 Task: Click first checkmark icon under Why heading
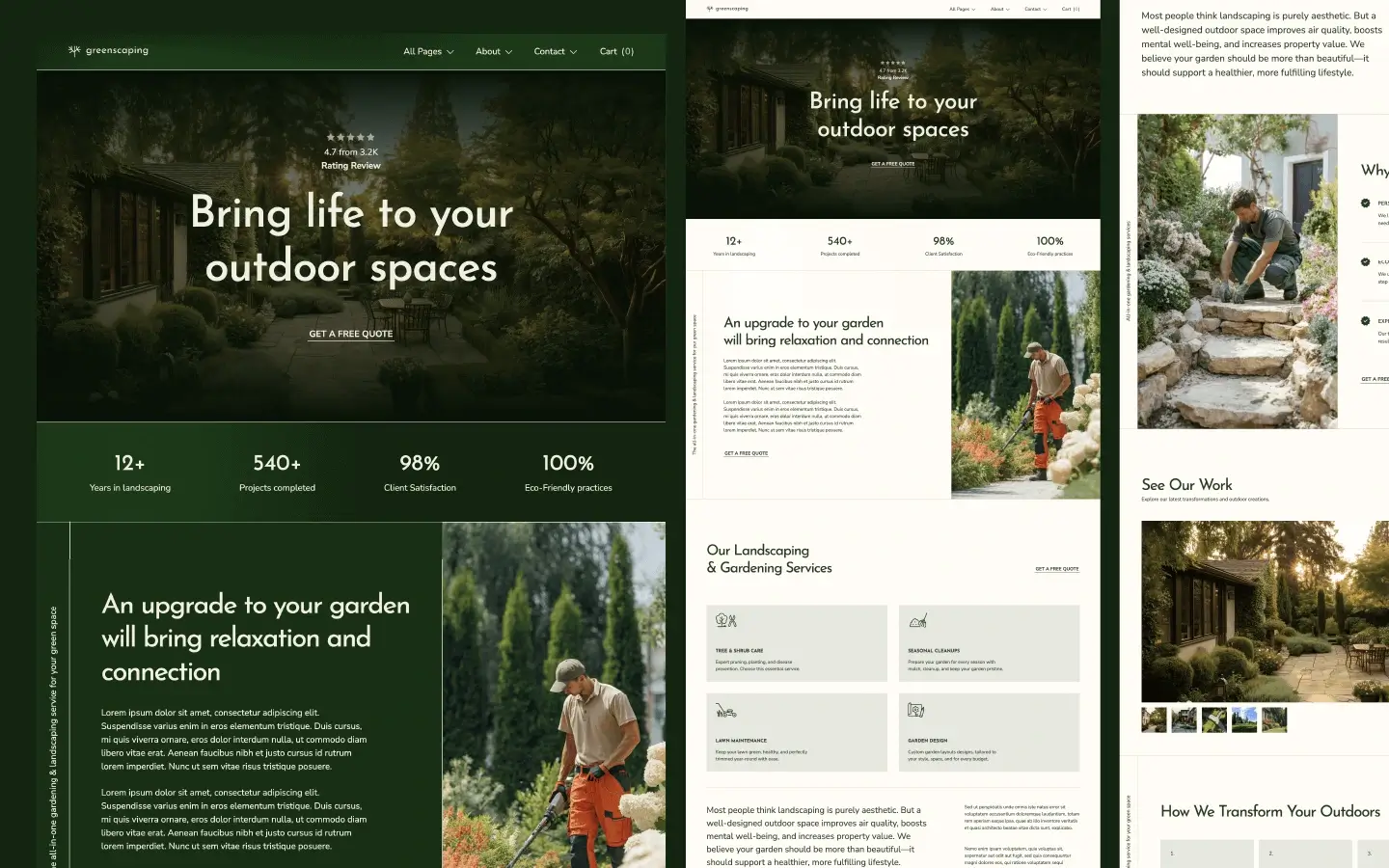1365,203
